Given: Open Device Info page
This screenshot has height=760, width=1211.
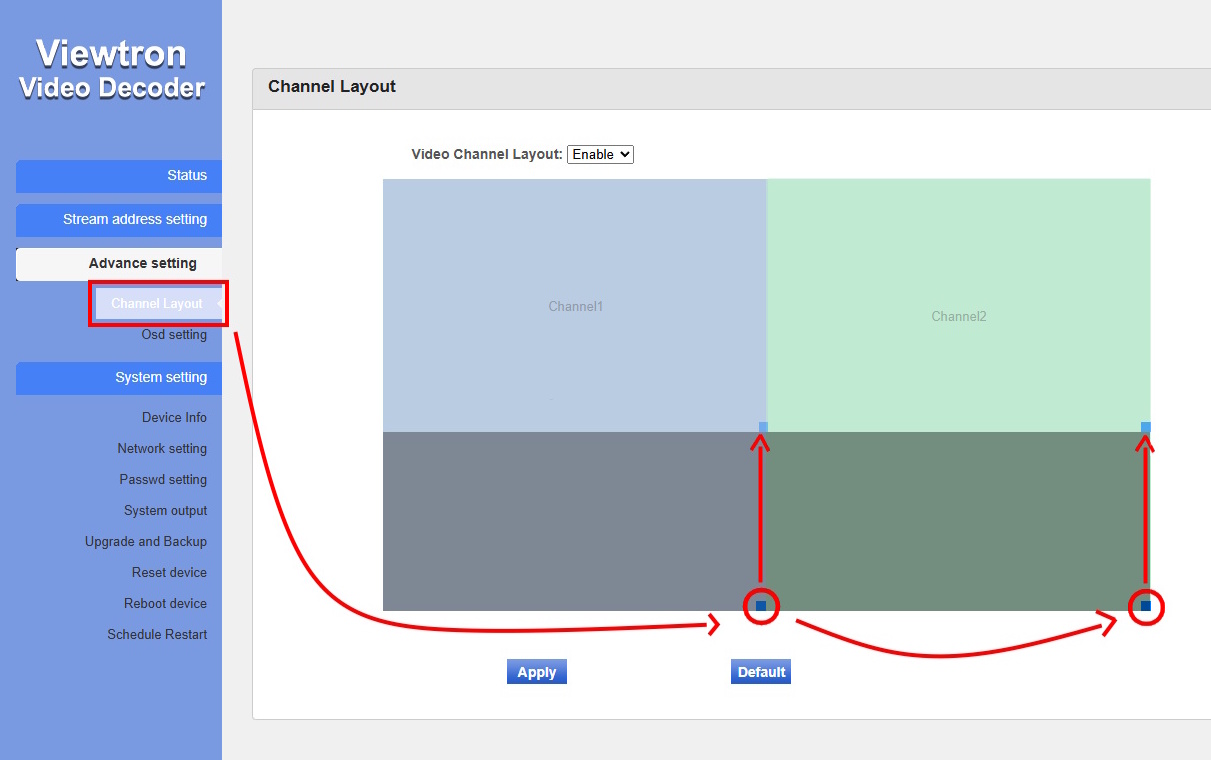Looking at the screenshot, I should 174,418.
